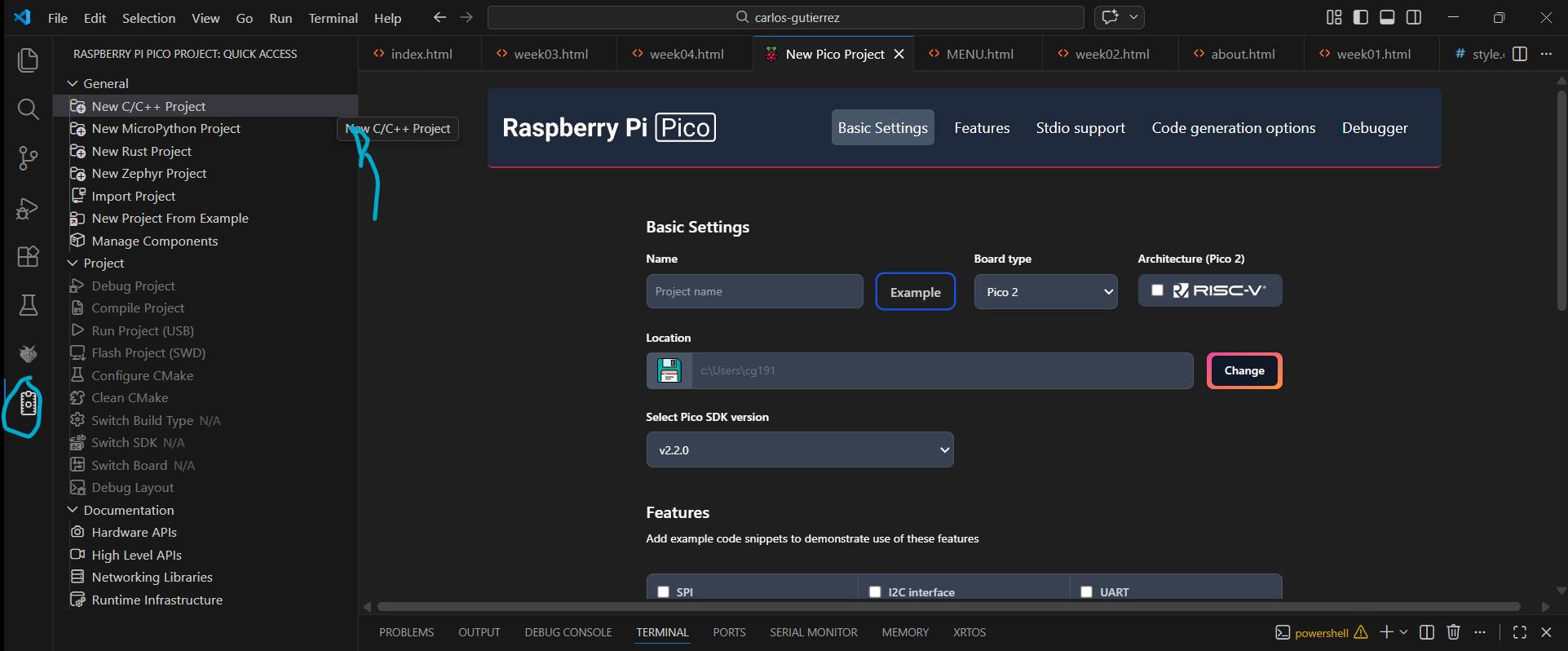
Task: Click the new terminal plus icon
Action: coord(1386,632)
